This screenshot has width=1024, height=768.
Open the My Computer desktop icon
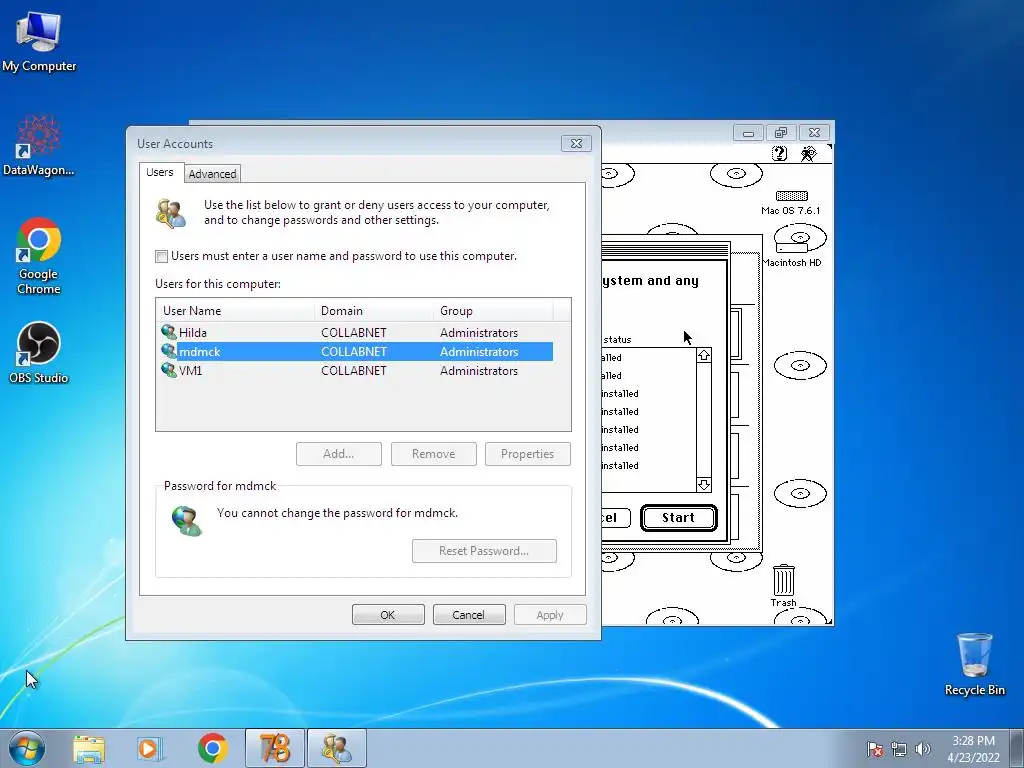point(39,42)
